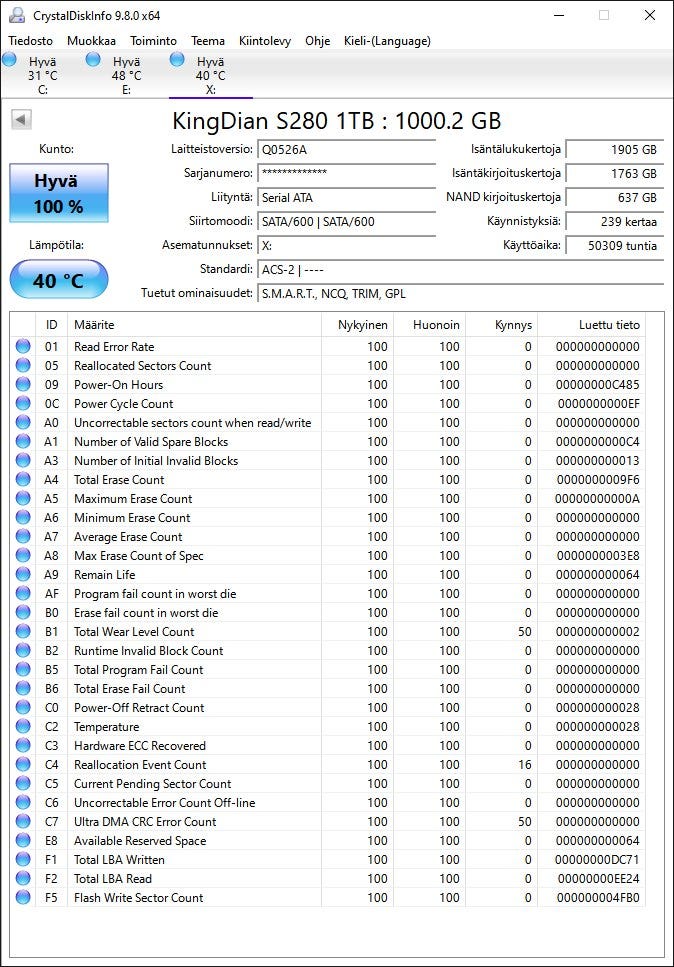The height and width of the screenshot is (967, 674).
Task: Click the CrystalDiskInfo app icon in title bar
Action: point(17,15)
